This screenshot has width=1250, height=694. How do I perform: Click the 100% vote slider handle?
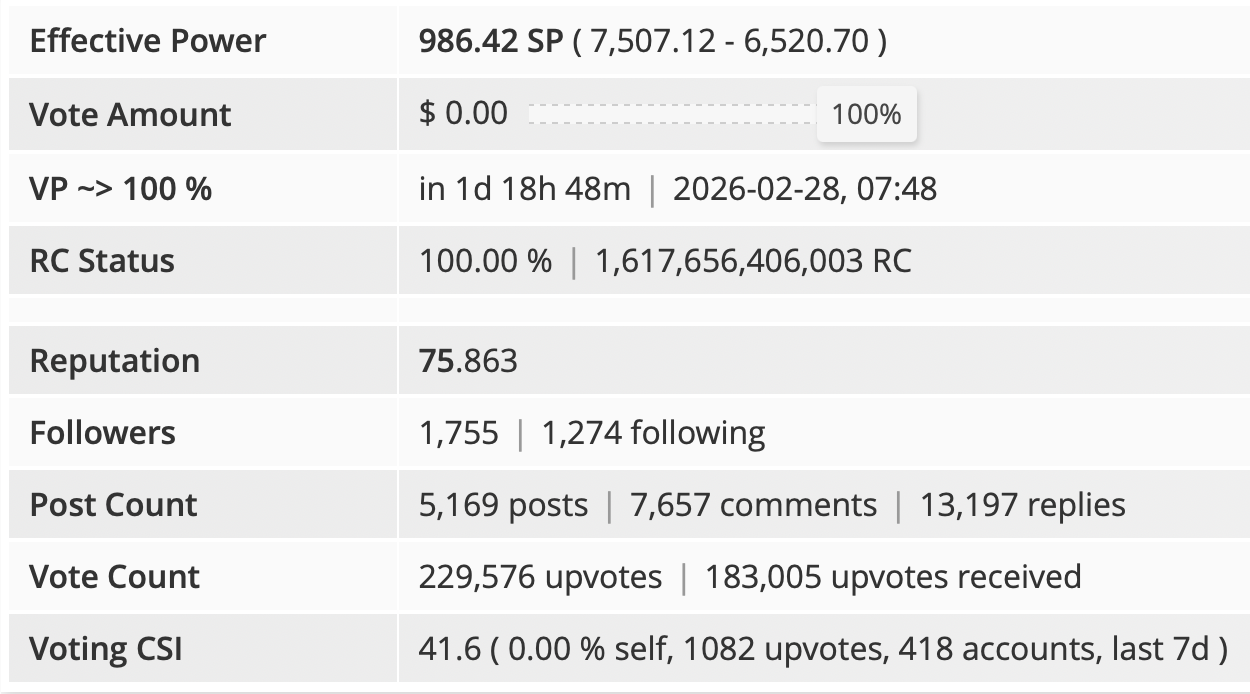tap(866, 114)
